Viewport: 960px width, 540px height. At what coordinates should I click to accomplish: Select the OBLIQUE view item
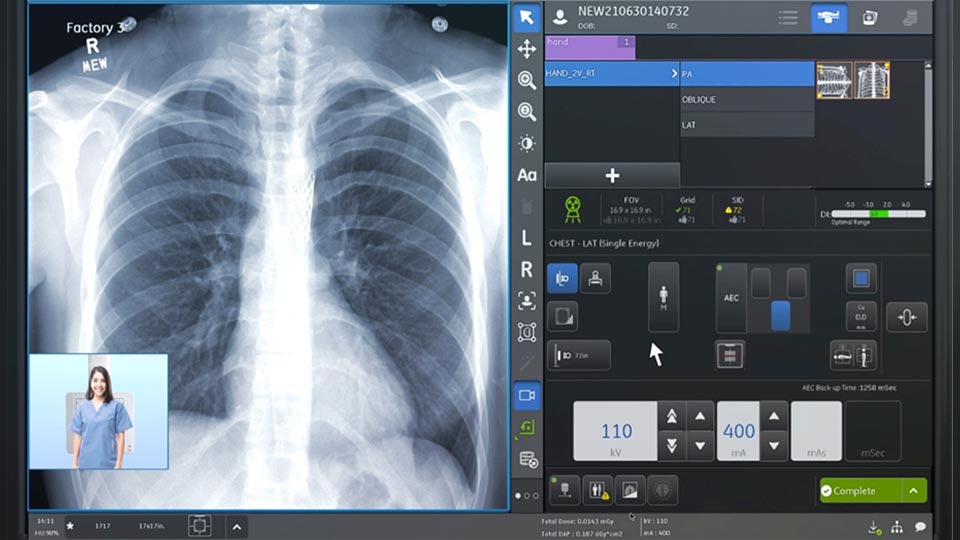point(746,99)
